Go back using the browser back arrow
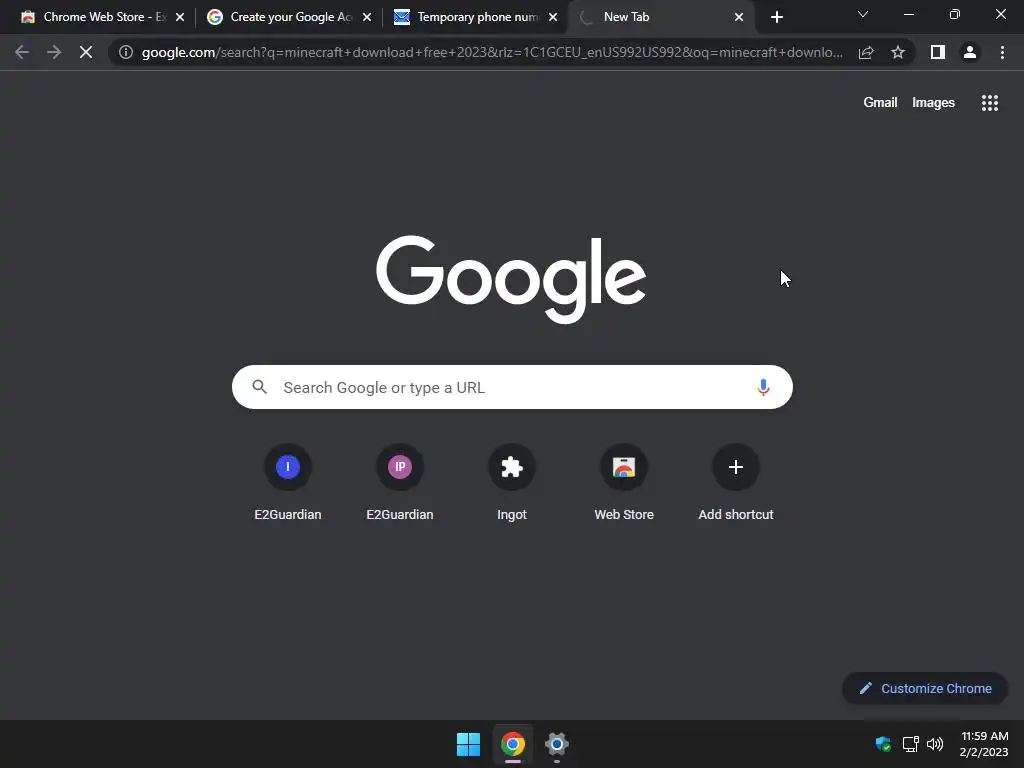The image size is (1024, 768). click(22, 52)
